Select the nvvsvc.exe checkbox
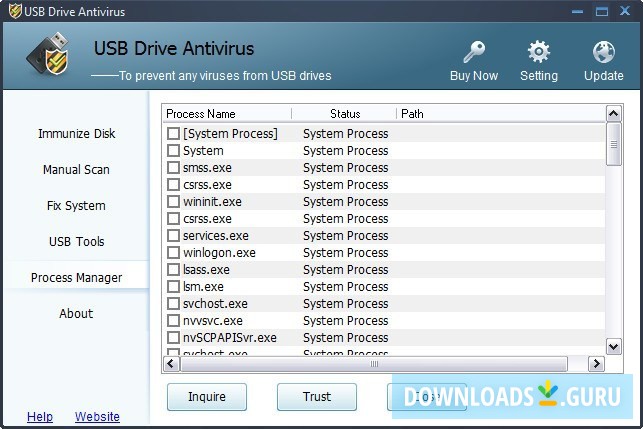Screen dimensions: 643x429 point(173,320)
